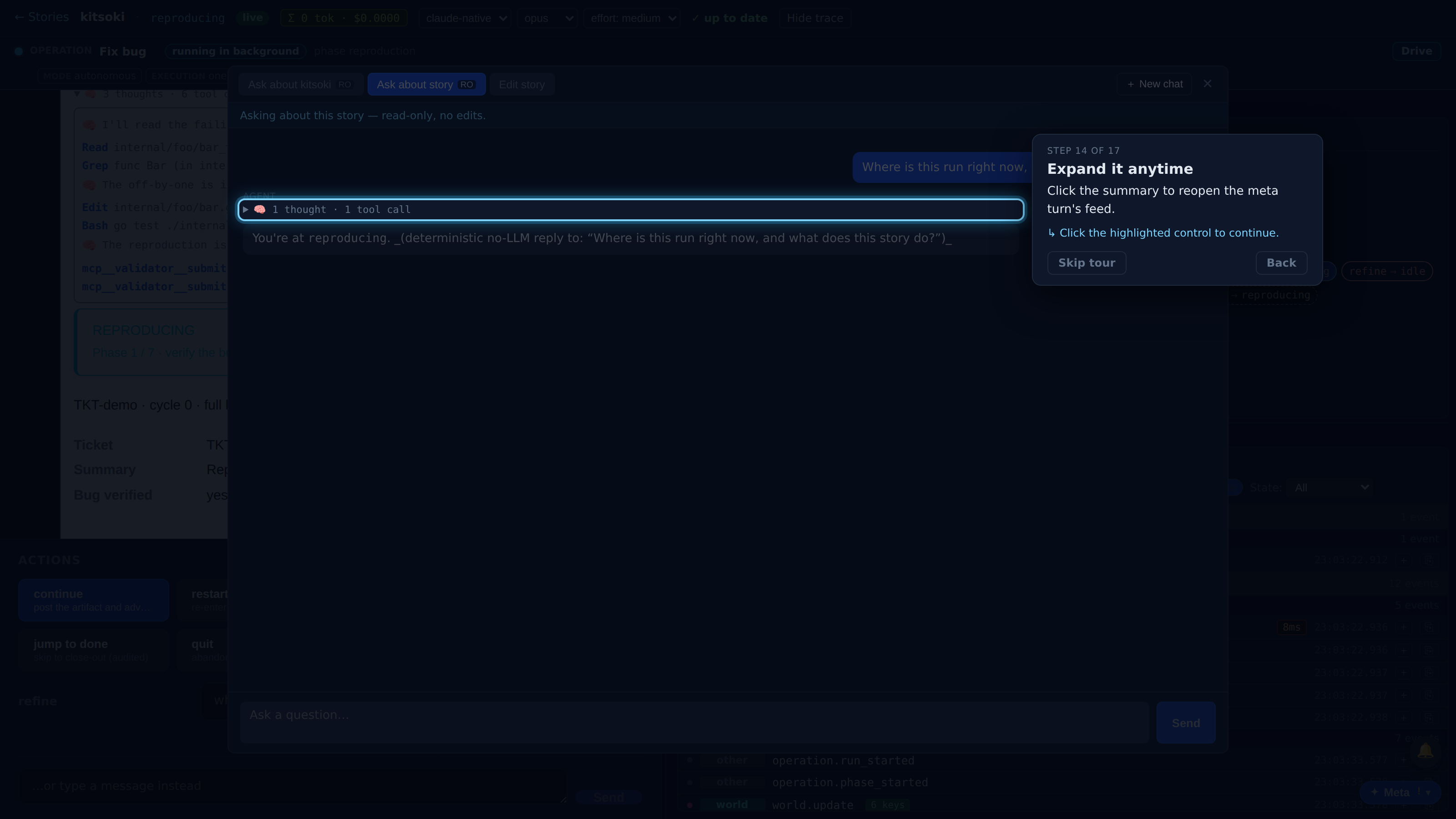The width and height of the screenshot is (1456, 819).
Task: Open the effort: medium dropdown
Action: point(632,18)
